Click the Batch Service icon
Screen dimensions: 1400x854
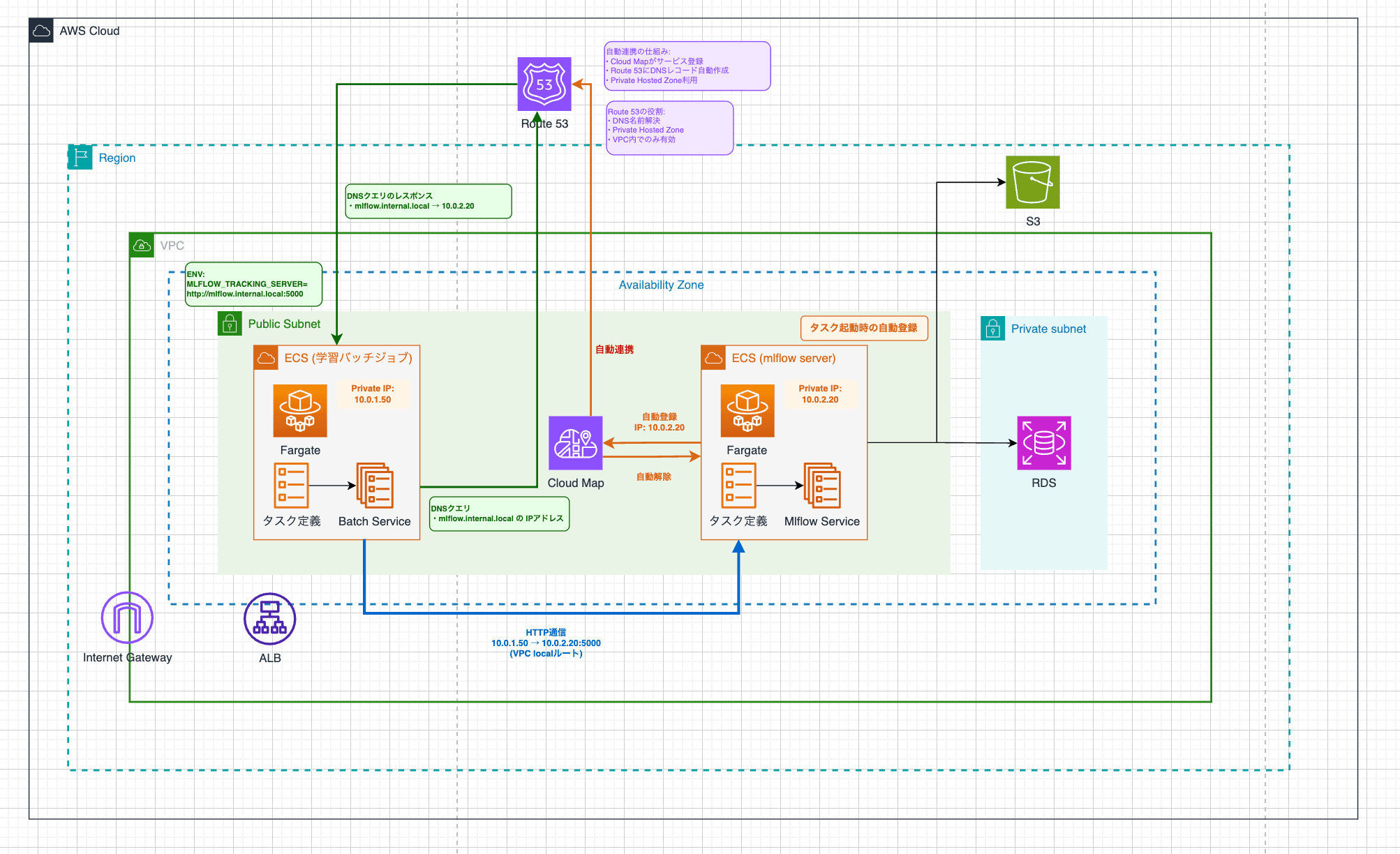pyautogui.click(x=375, y=486)
